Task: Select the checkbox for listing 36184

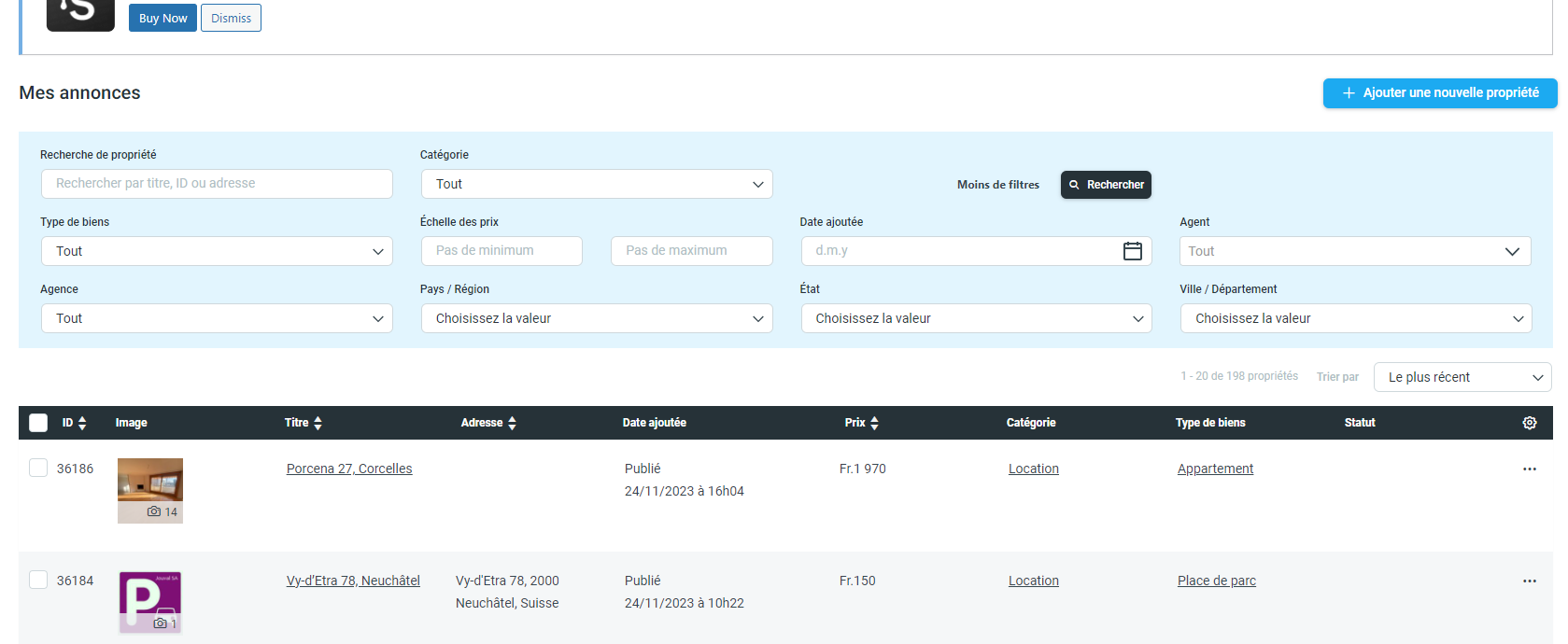Action: click(38, 580)
